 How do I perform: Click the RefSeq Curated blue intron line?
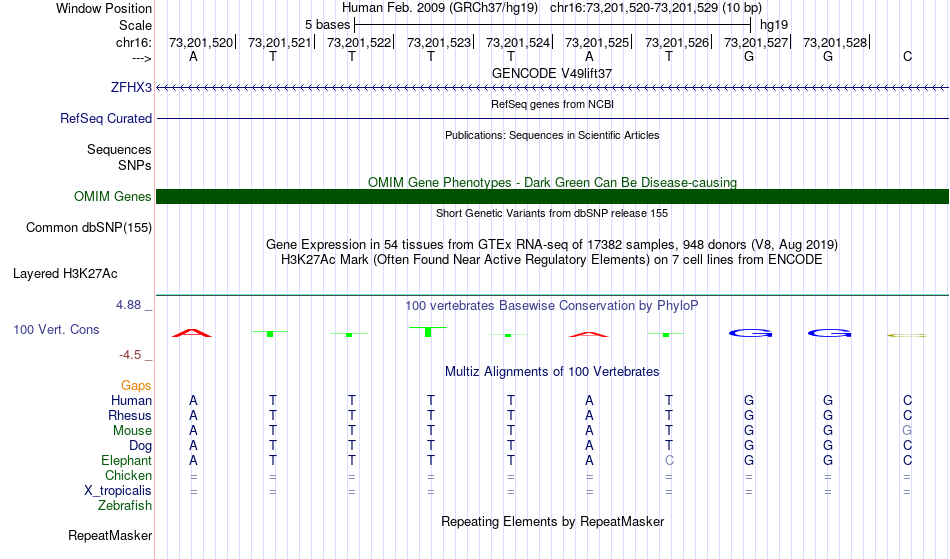(552, 119)
